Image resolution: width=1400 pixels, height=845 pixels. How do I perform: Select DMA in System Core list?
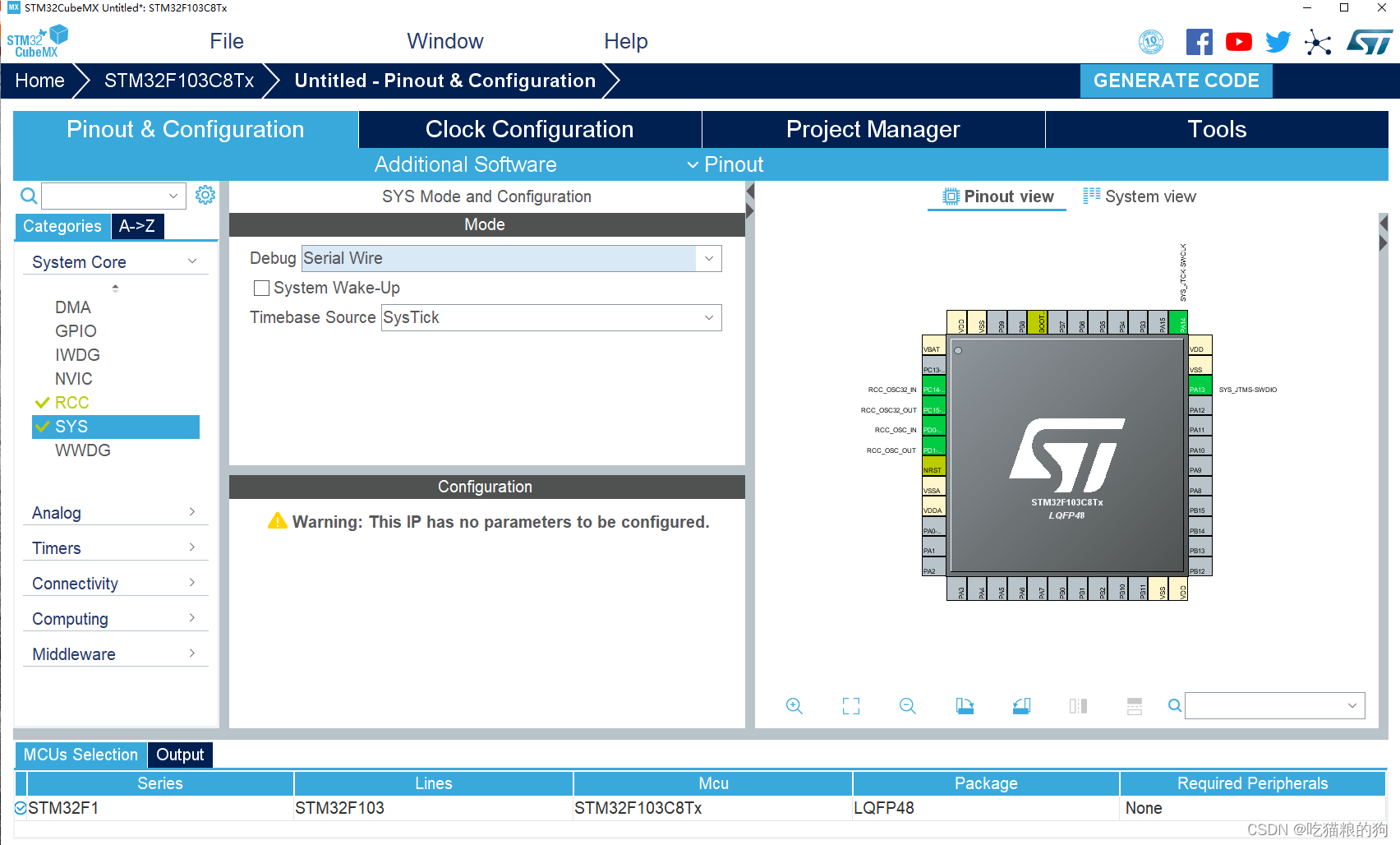click(x=73, y=307)
